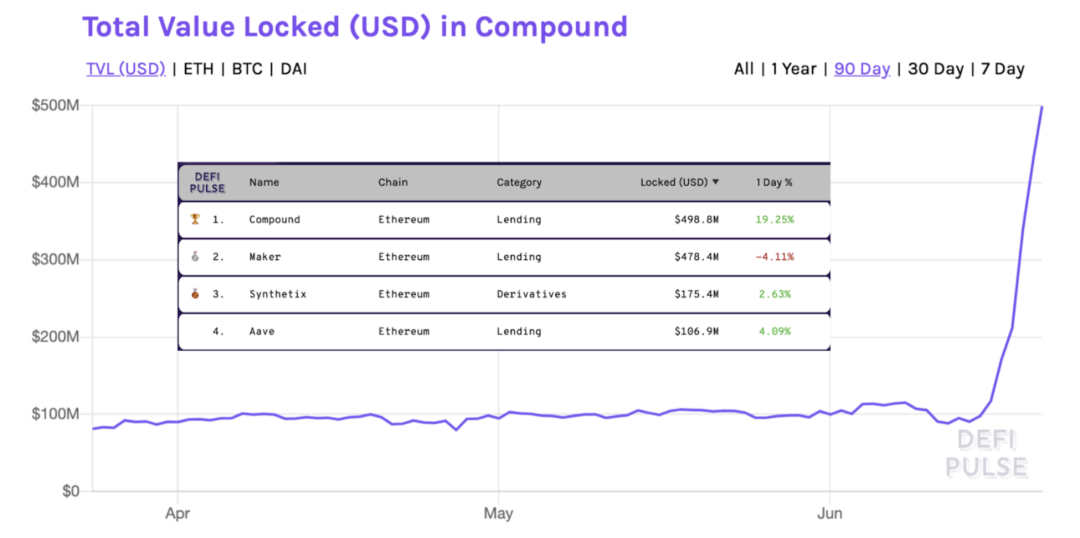Select the 30 Day time range
Screen dimensions: 1080x538
(935, 69)
